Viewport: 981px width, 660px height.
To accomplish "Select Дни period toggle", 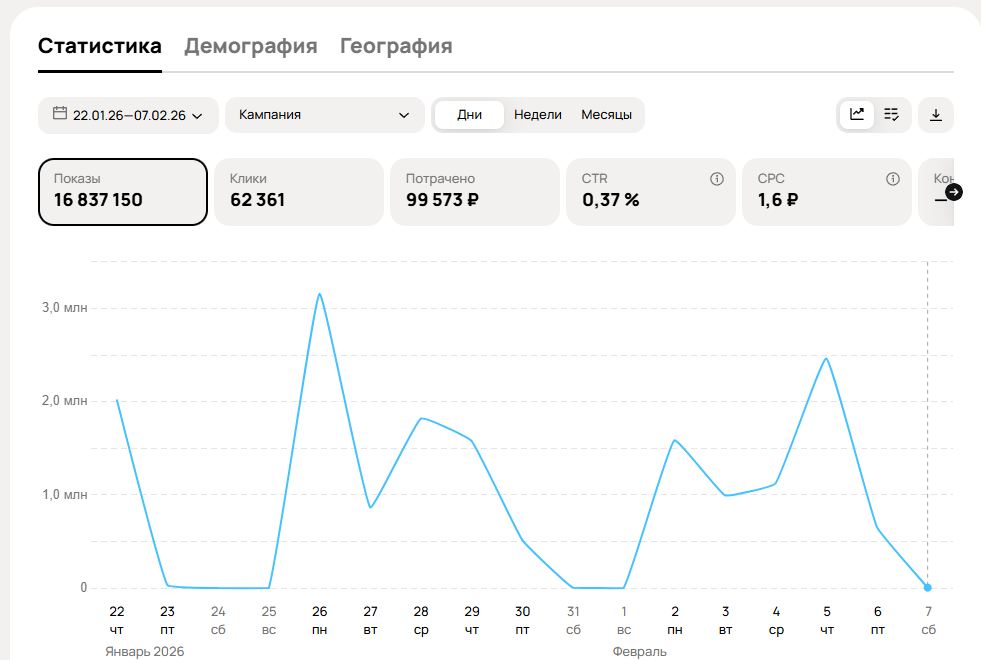I will tap(469, 115).
